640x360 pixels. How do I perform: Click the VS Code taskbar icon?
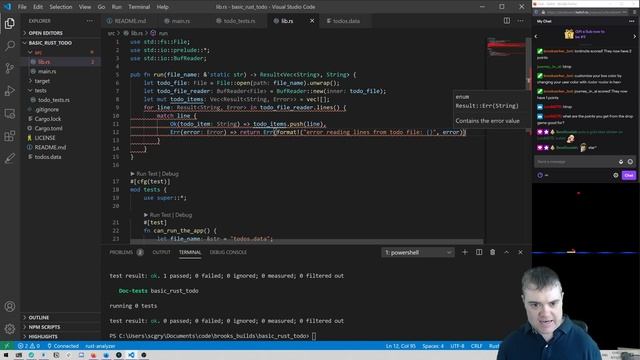(131, 355)
